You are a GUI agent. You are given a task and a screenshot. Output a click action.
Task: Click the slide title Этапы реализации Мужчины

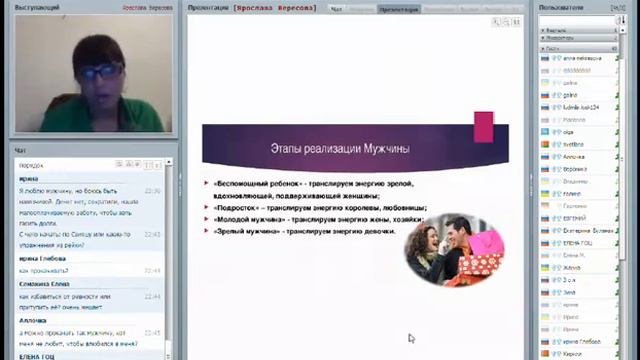(340, 149)
